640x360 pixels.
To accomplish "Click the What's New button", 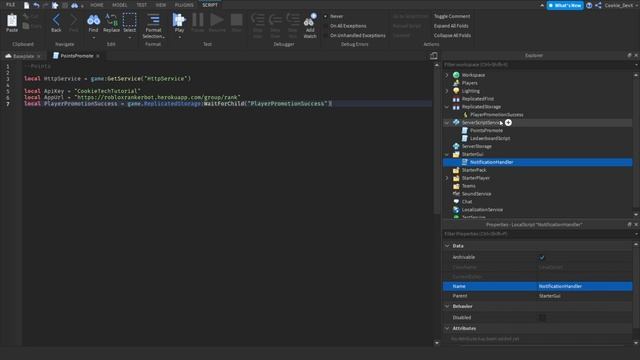I will [x=565, y=5].
